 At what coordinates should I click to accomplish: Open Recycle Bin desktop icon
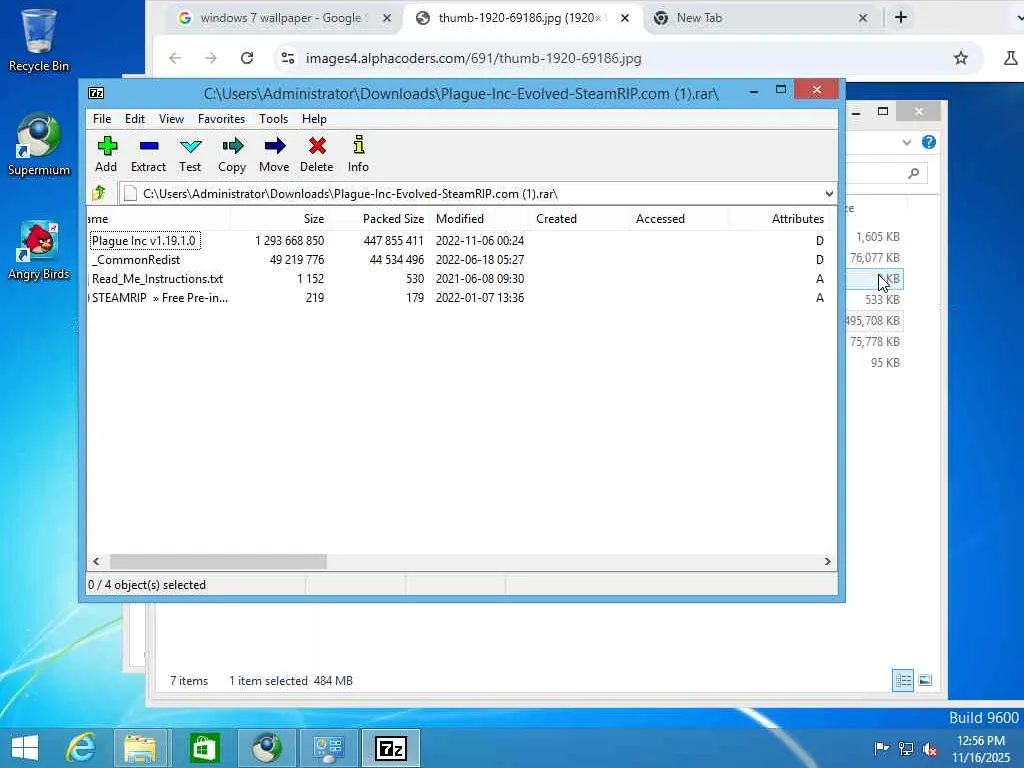click(39, 39)
